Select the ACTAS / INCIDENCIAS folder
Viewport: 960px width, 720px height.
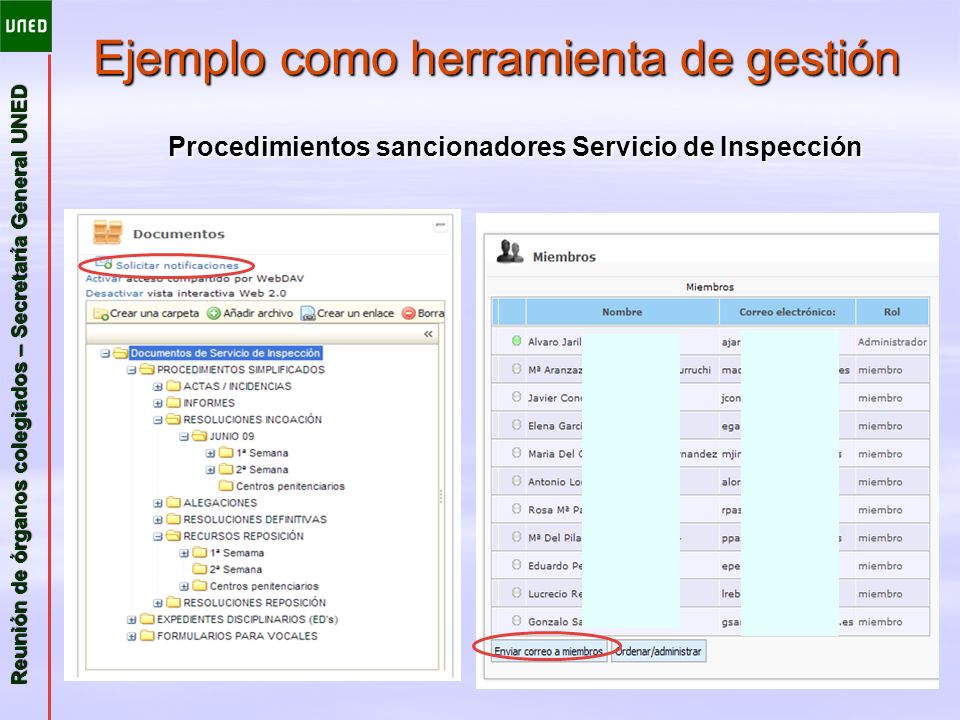tap(237, 386)
